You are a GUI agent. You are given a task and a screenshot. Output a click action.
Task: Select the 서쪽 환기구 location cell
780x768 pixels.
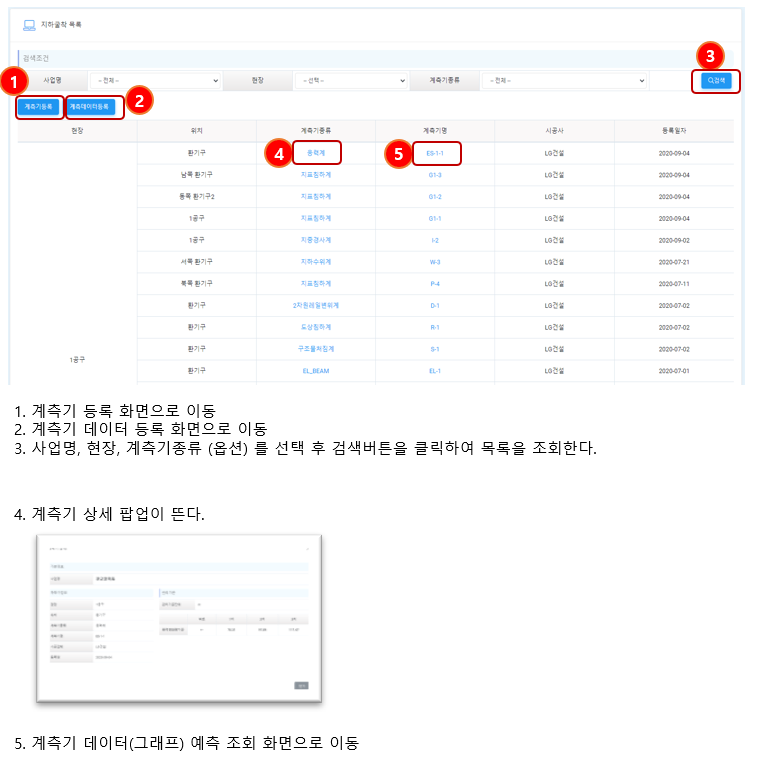click(x=196, y=262)
